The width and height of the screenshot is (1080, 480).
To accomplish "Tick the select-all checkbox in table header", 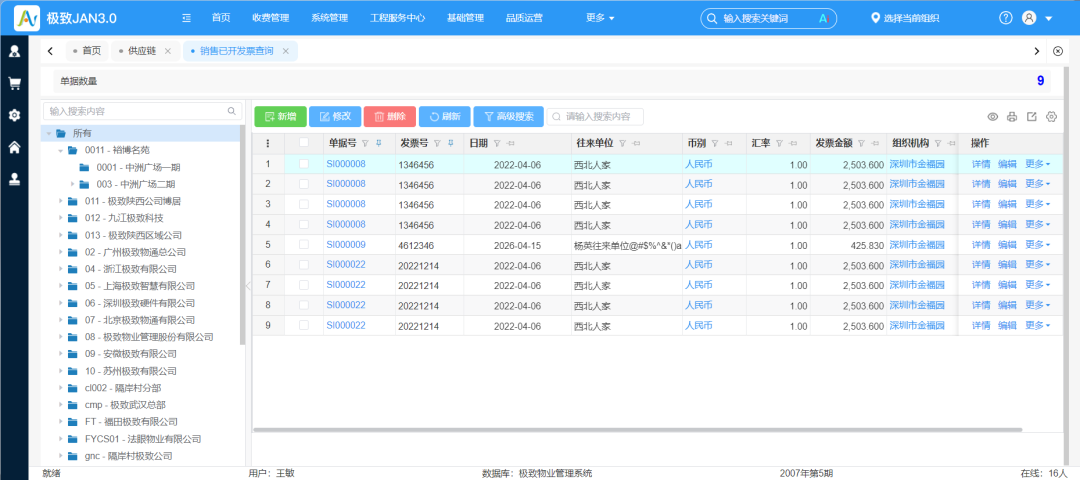I will coord(304,143).
